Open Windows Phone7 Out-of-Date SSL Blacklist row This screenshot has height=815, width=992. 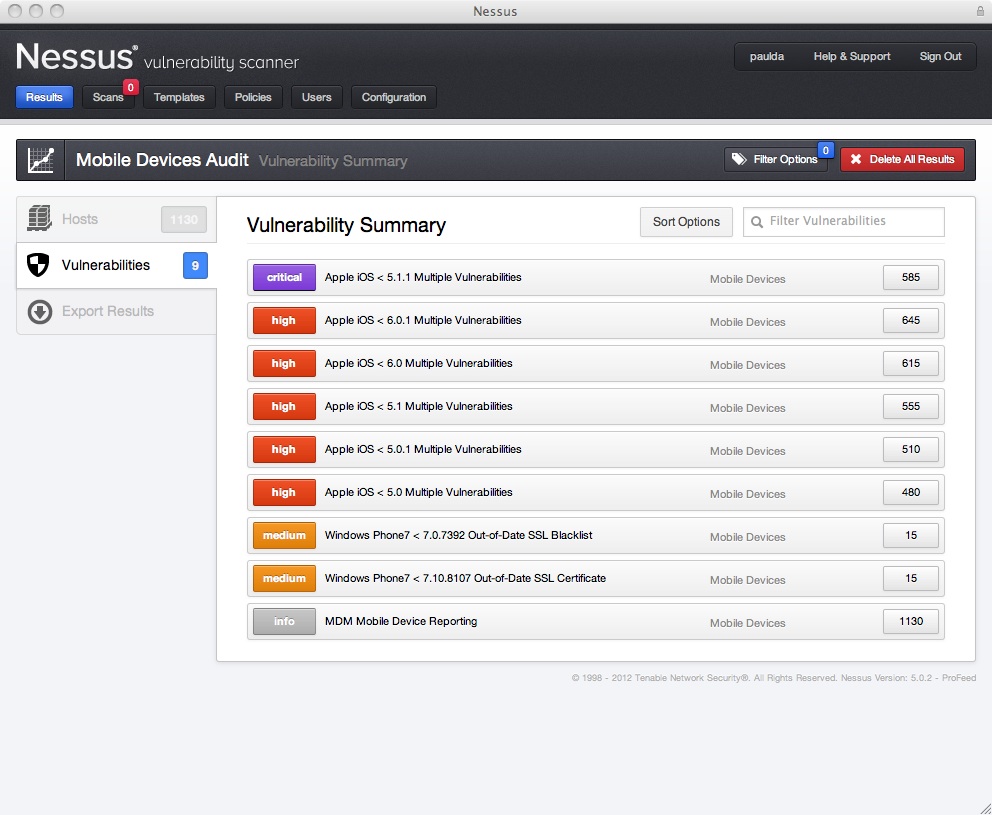pyautogui.click(x=595, y=535)
